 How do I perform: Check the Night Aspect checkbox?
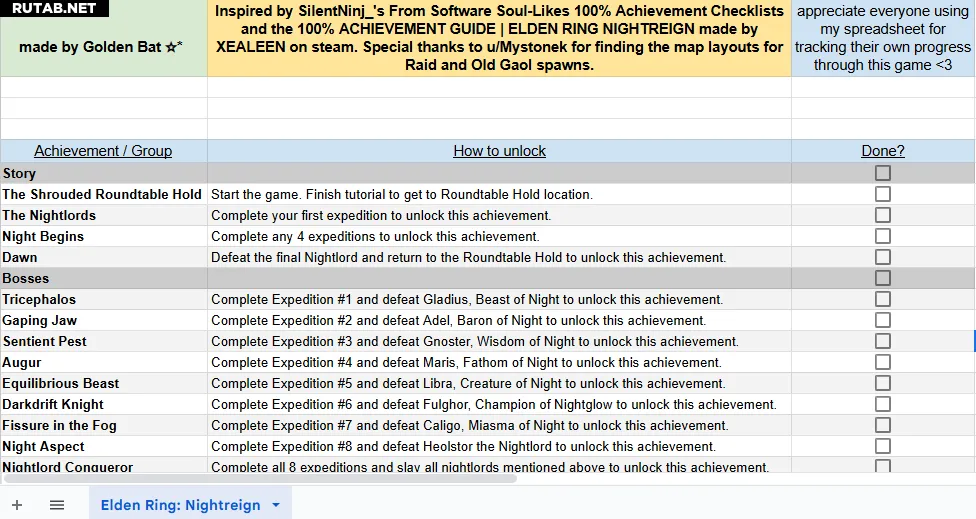click(x=883, y=446)
